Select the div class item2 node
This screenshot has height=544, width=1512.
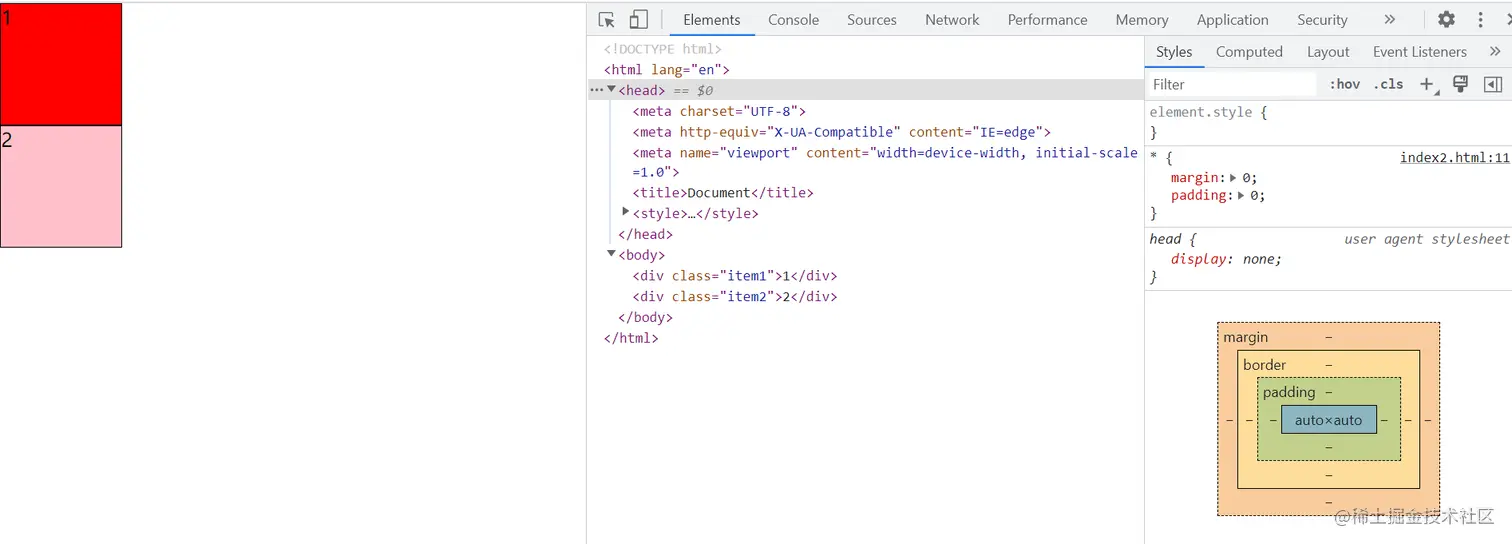point(734,297)
